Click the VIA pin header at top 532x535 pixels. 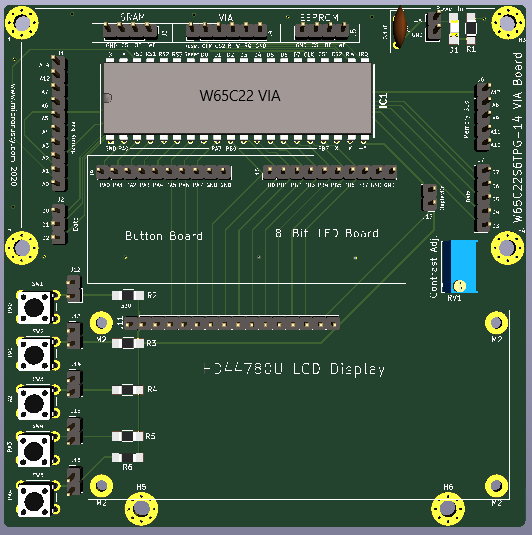(x=227, y=31)
